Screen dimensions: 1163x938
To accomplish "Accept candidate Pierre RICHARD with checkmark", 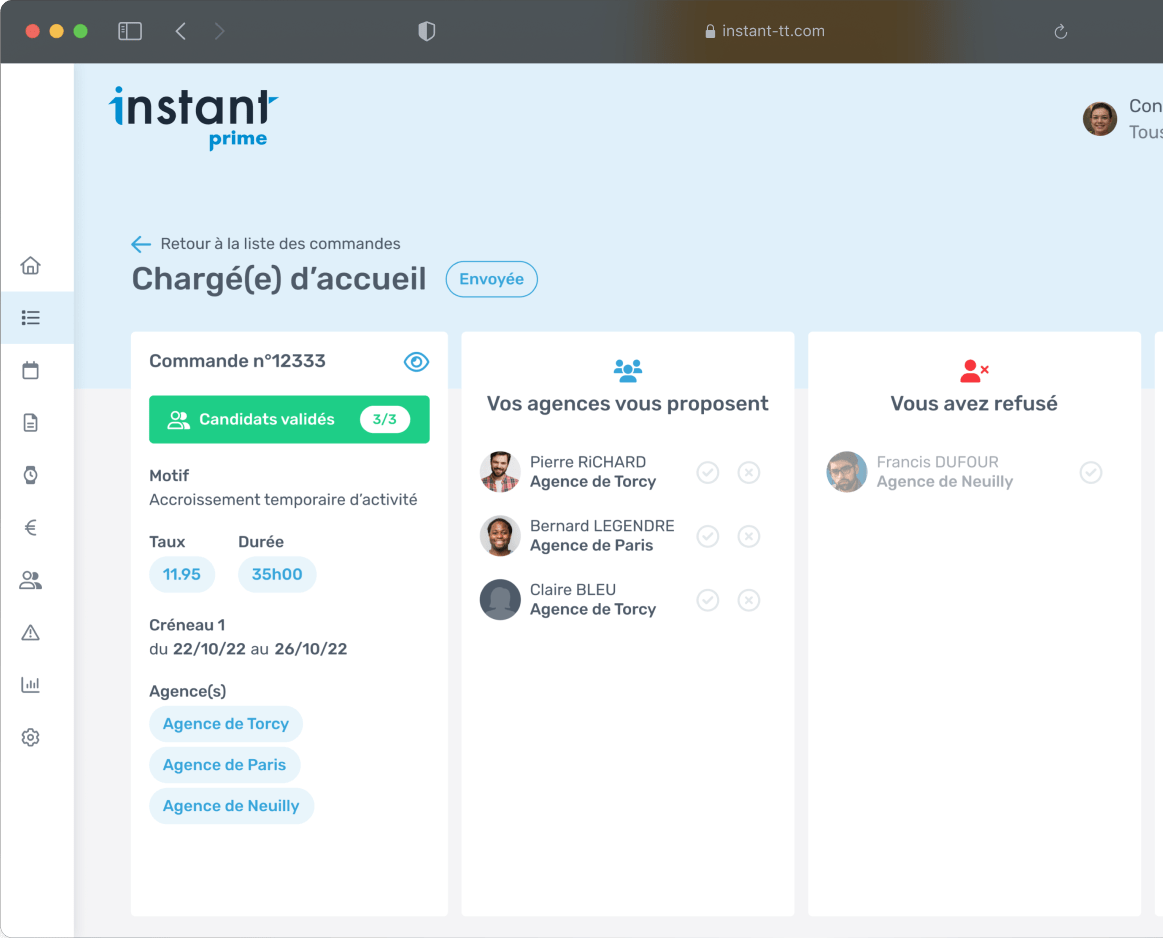I will click(x=708, y=472).
